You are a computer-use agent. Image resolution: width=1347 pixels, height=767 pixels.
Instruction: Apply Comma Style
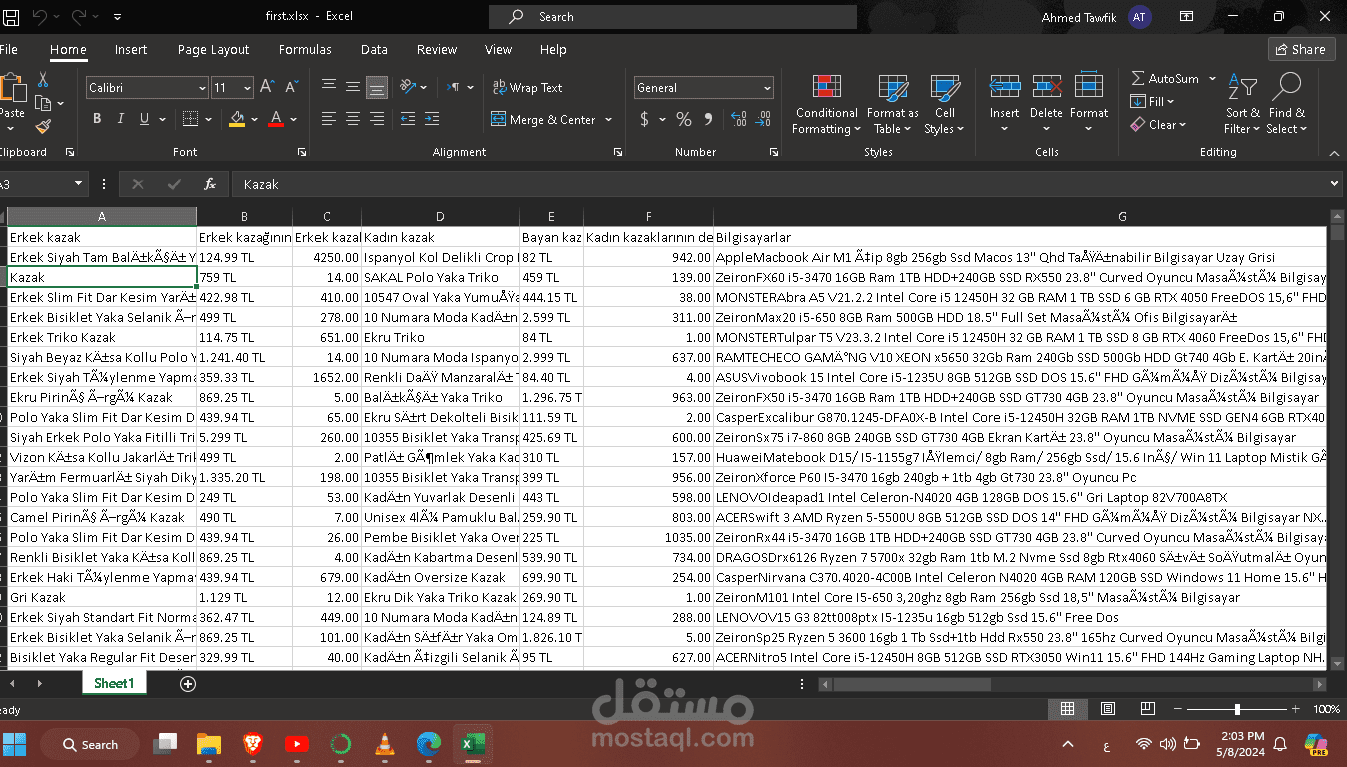click(x=709, y=120)
